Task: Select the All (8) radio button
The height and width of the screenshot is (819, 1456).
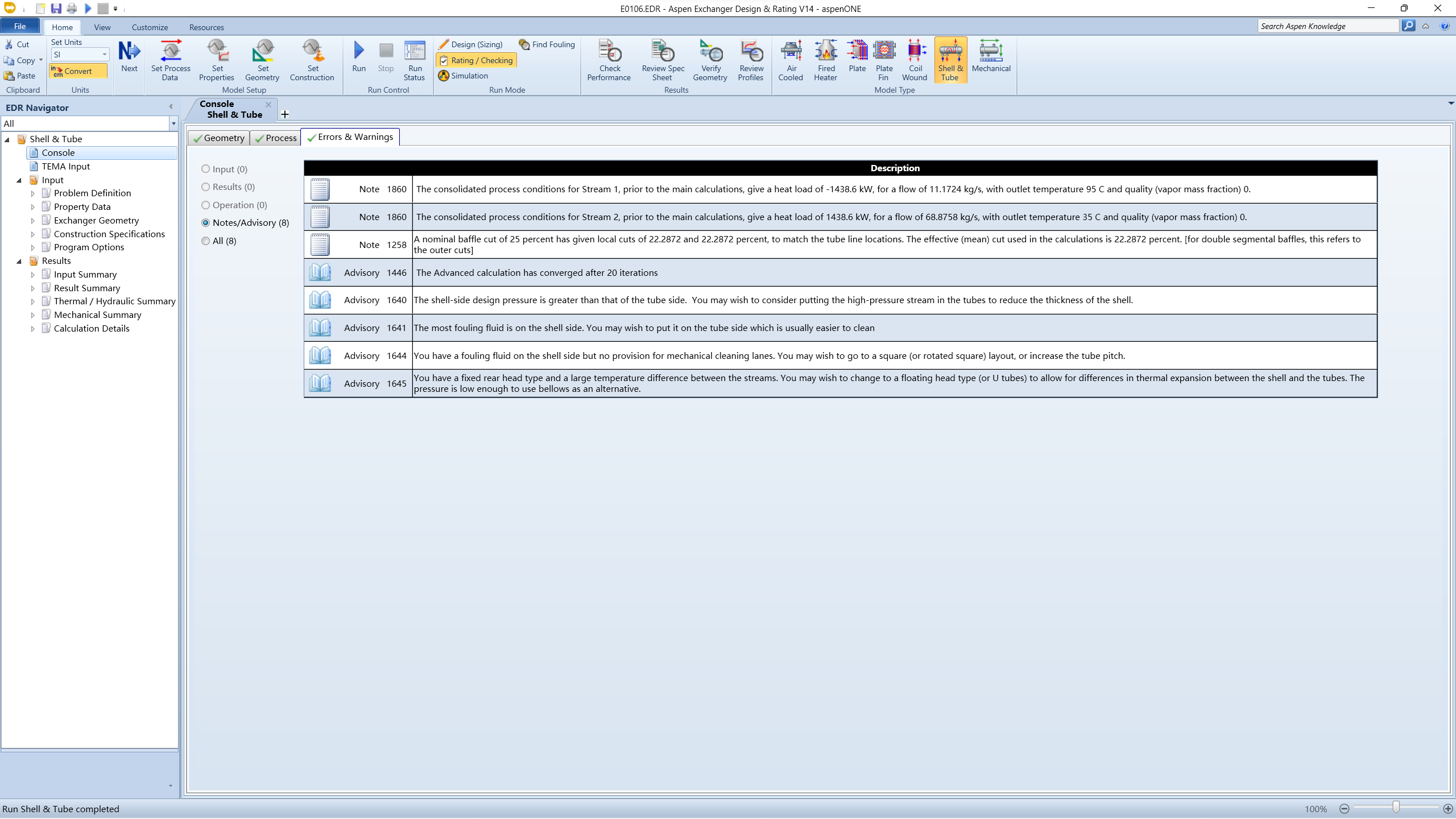Action: [206, 241]
